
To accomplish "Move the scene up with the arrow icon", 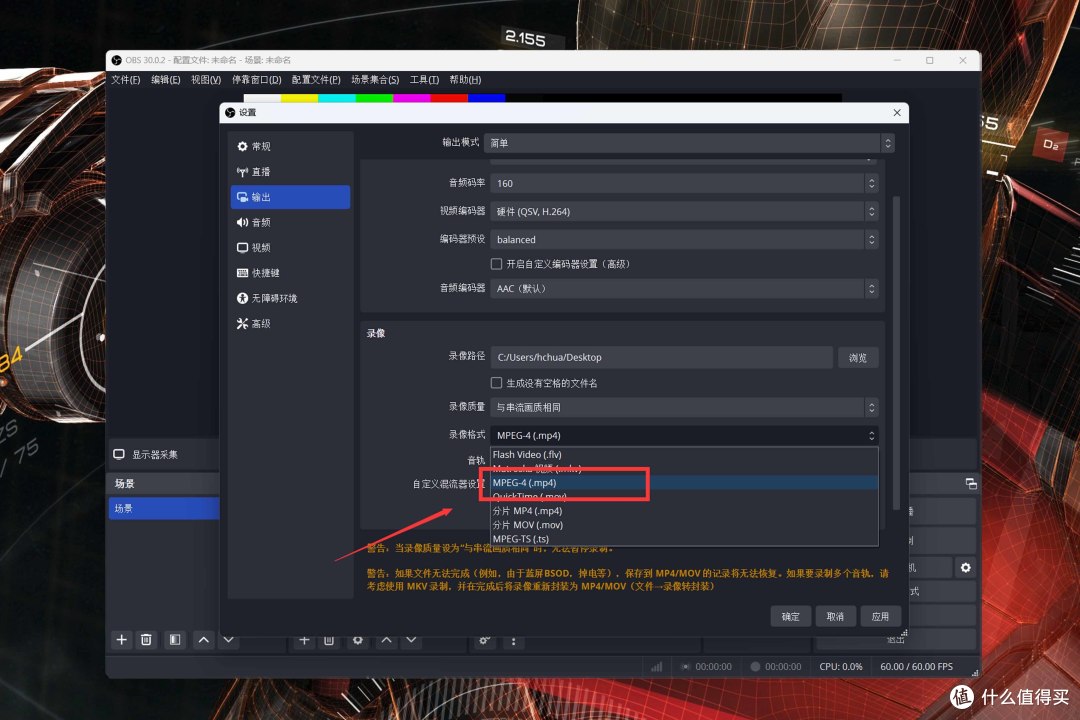I will [x=204, y=639].
